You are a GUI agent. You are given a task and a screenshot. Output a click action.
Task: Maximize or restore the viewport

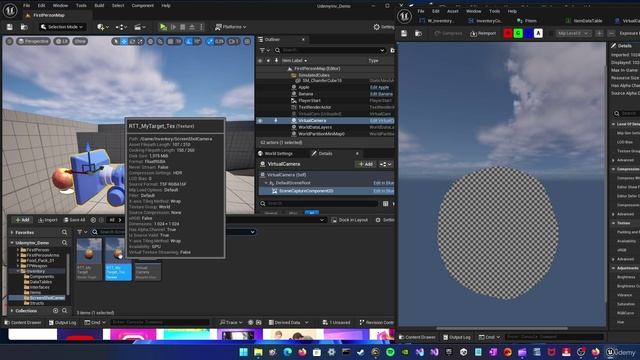tap(247, 41)
